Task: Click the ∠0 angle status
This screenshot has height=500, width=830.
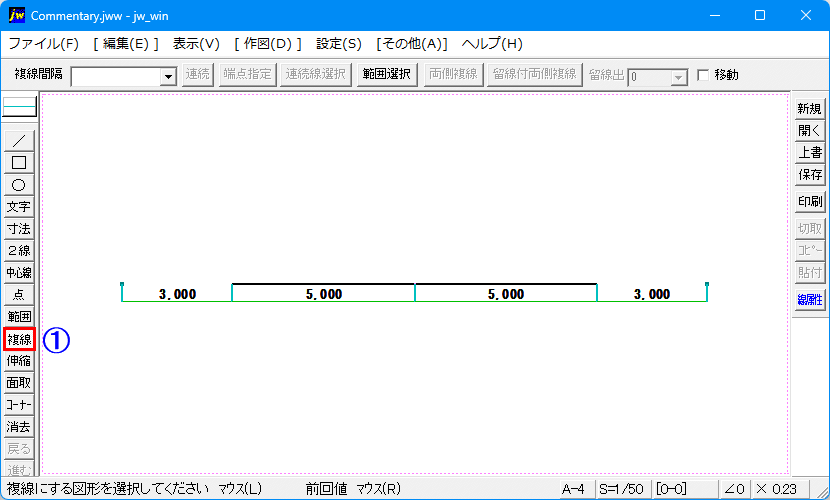Action: [735, 489]
